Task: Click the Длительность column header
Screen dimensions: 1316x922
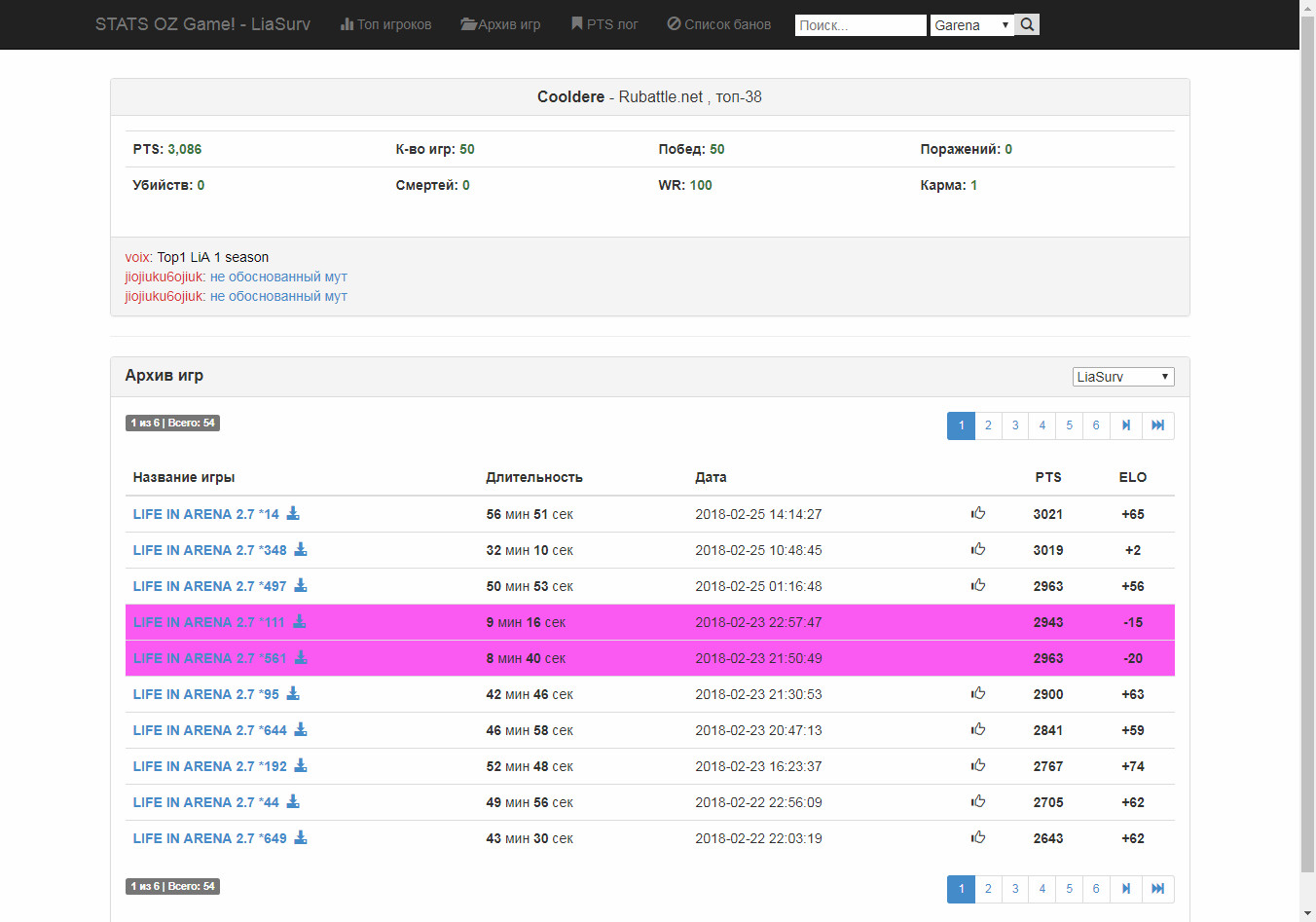Action: tap(534, 477)
